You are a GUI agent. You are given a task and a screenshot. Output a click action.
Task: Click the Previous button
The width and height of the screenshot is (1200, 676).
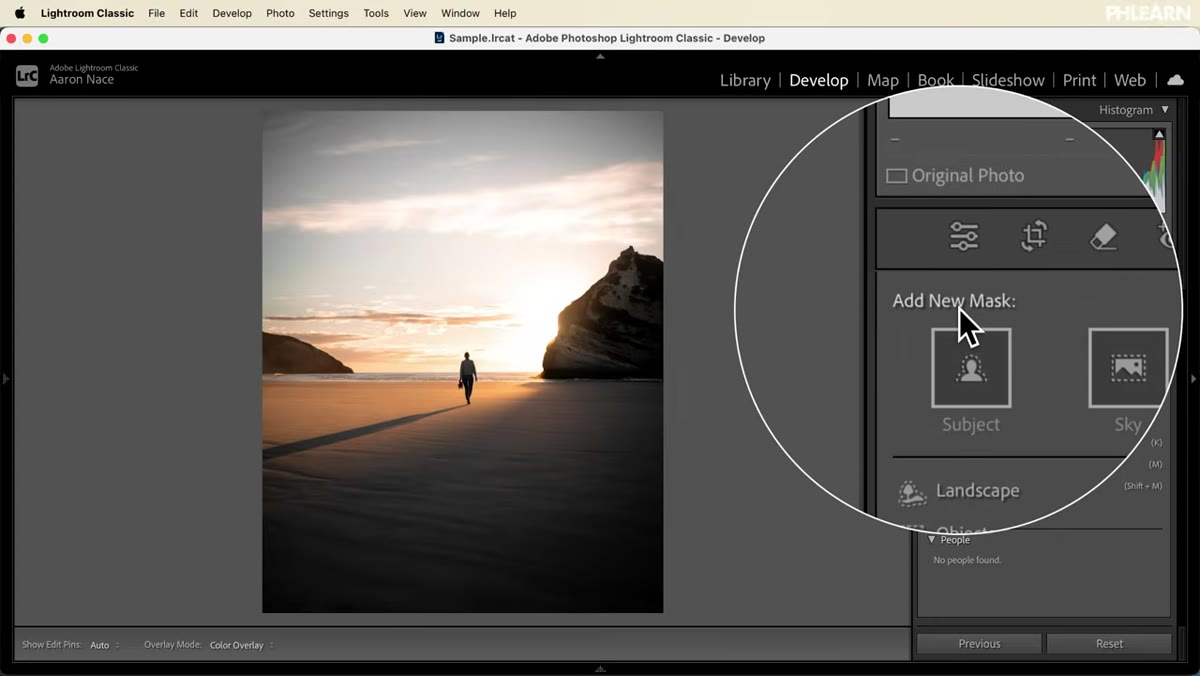[x=979, y=644]
